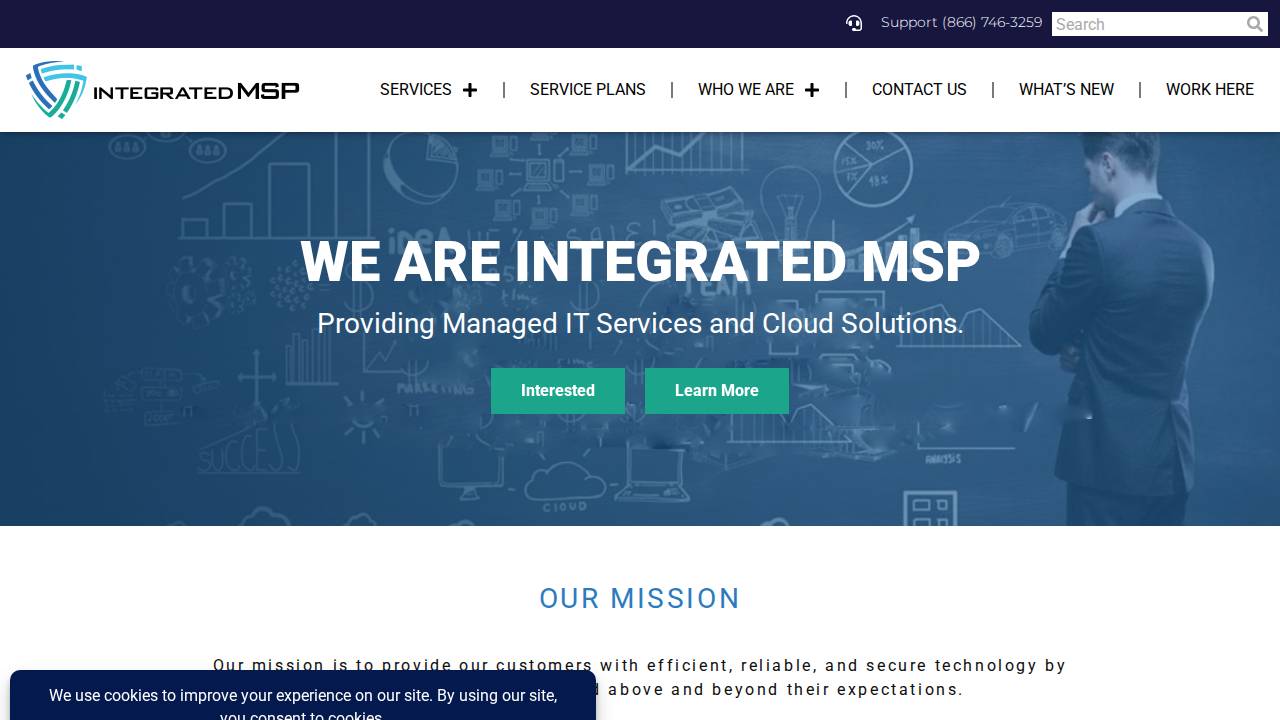Click the headset support icon
The height and width of the screenshot is (720, 1280).
tap(853, 22)
